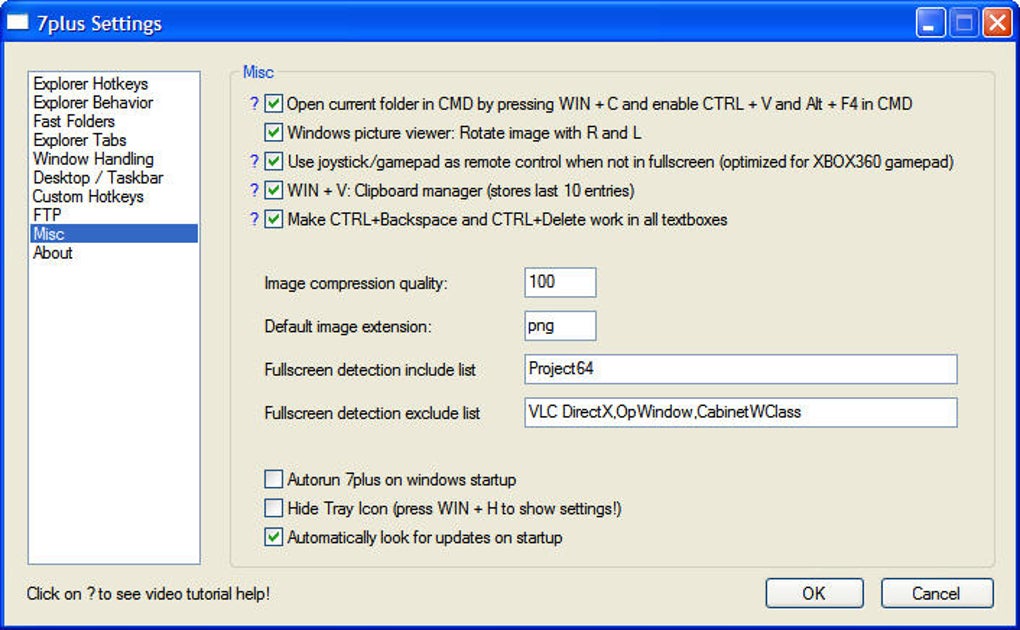
Task: Minimize the 7plus Settings window
Action: 930,23
